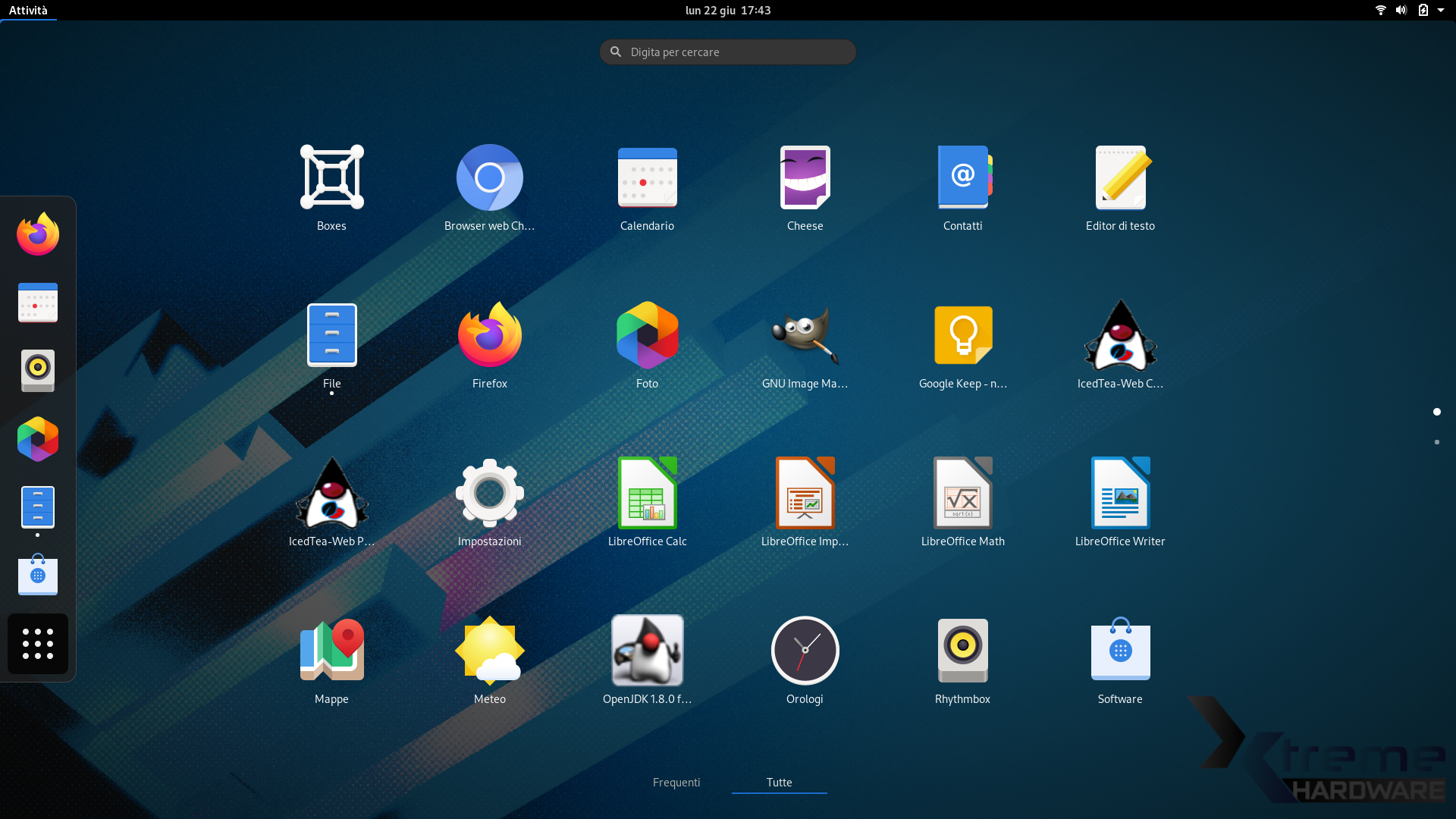Switch to the Frequenti tab
Image resolution: width=1456 pixels, height=819 pixels.
[676, 783]
